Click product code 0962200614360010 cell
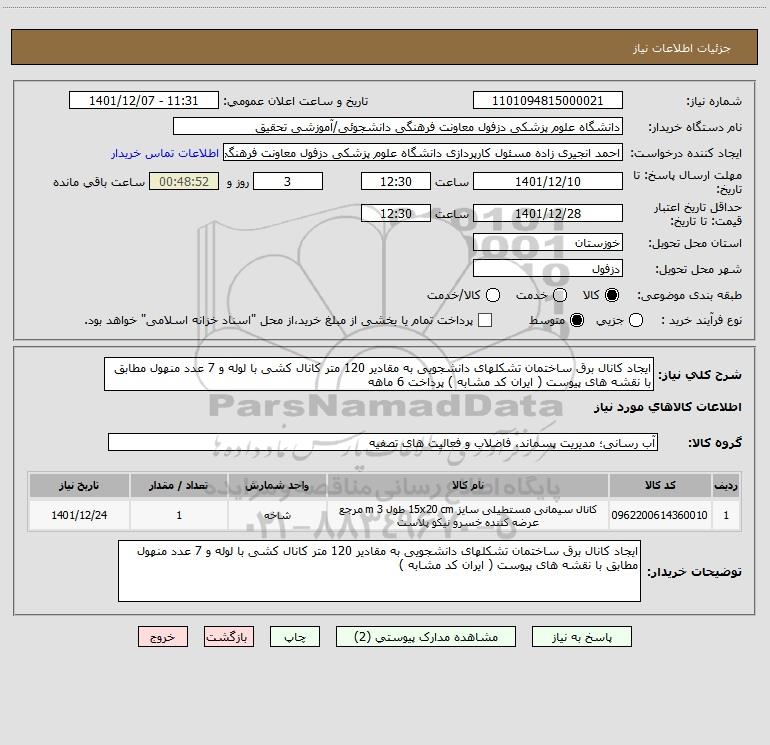The width and height of the screenshot is (770, 745). 660,515
